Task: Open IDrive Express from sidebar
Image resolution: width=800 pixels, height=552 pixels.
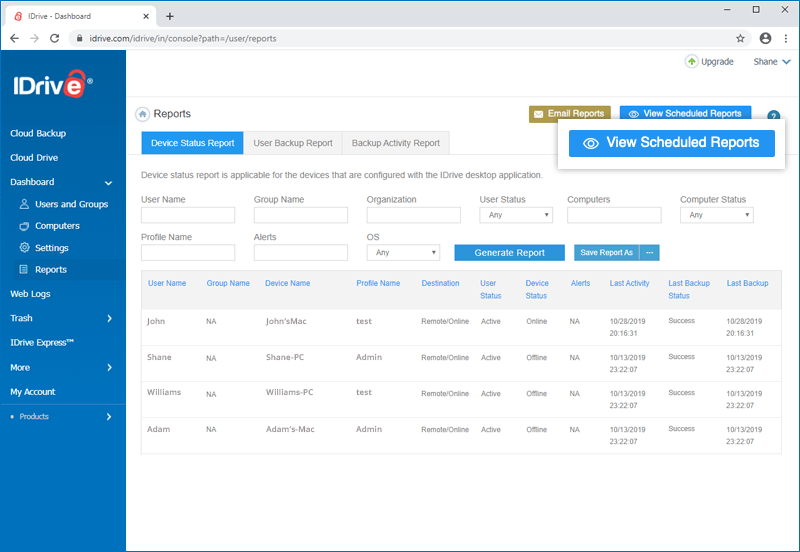Action: click(x=42, y=342)
